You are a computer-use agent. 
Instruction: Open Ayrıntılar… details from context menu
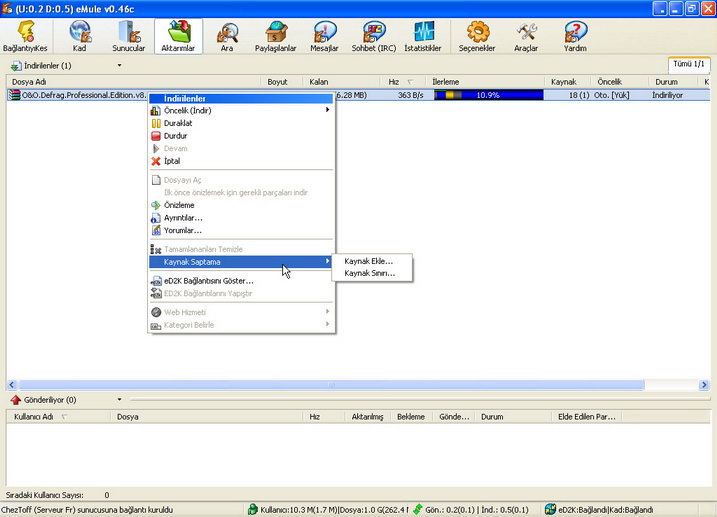point(241,218)
